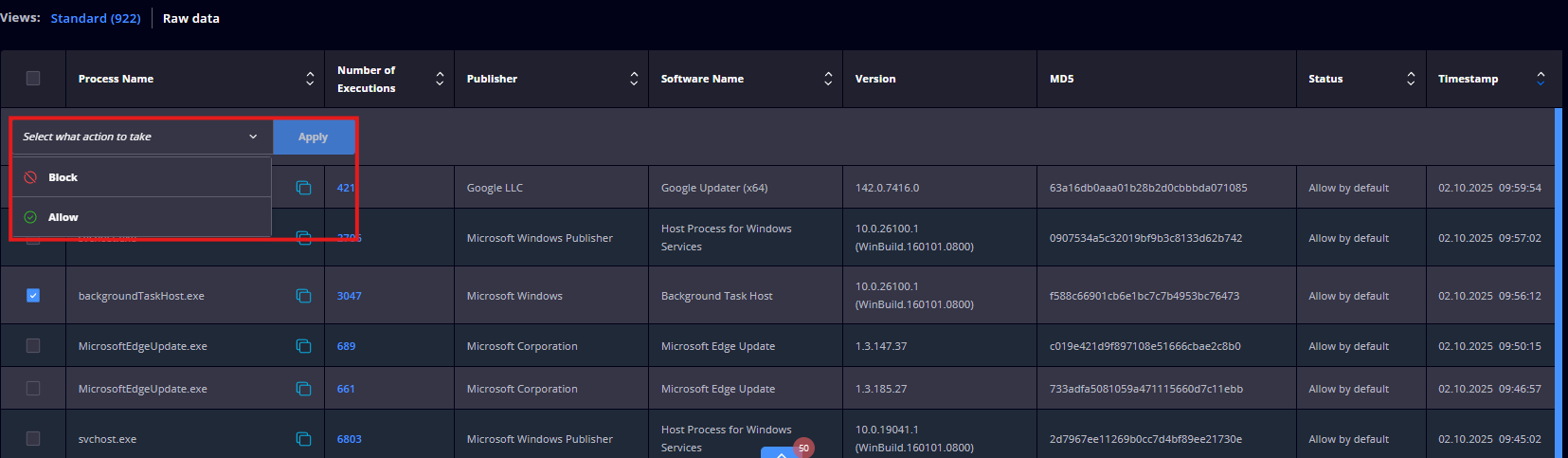Sort the table by Timestamp column arrows
This screenshot has width=1568, height=458.
tap(1540, 79)
